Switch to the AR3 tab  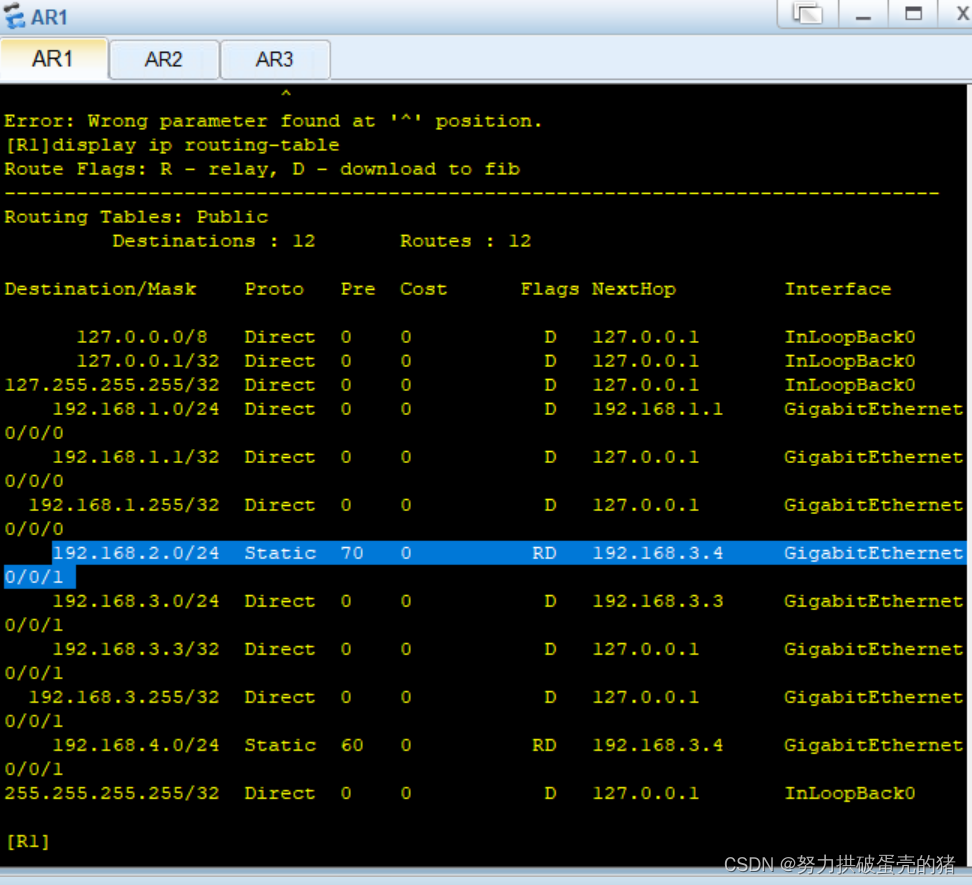pyautogui.click(x=275, y=59)
